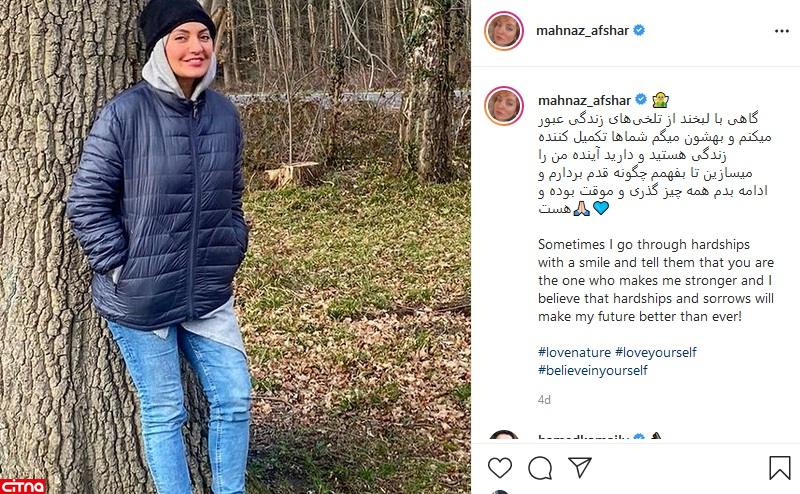The width and height of the screenshot is (800, 494).
Task: Click the emoji next to the caption username
Action: (x=660, y=100)
